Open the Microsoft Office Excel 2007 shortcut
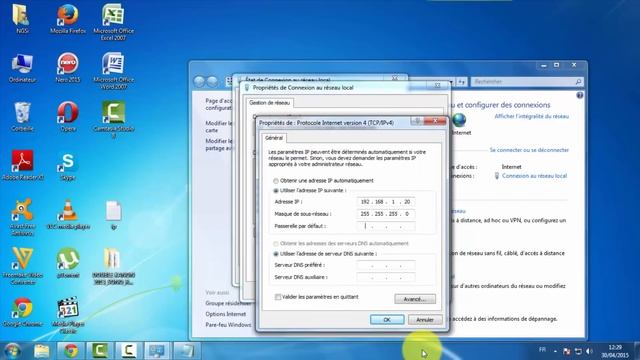640x360 pixels. (x=113, y=21)
